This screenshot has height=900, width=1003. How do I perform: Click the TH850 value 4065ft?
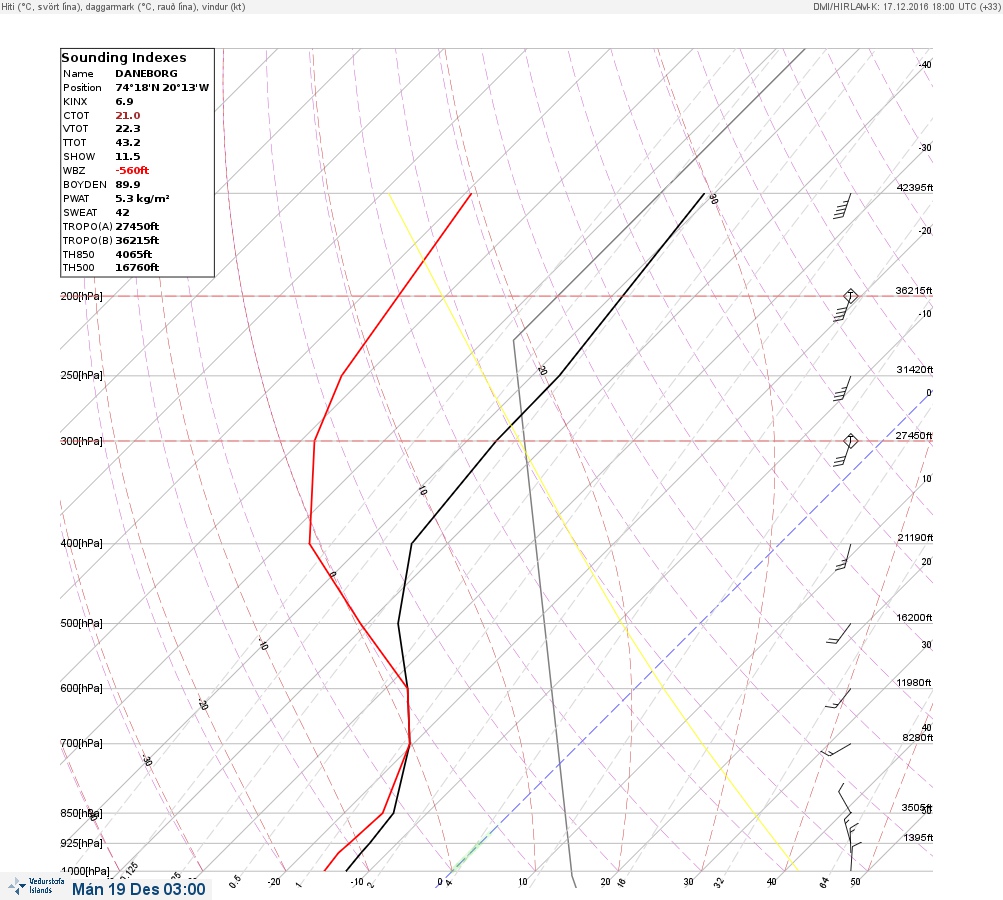pyautogui.click(x=134, y=255)
